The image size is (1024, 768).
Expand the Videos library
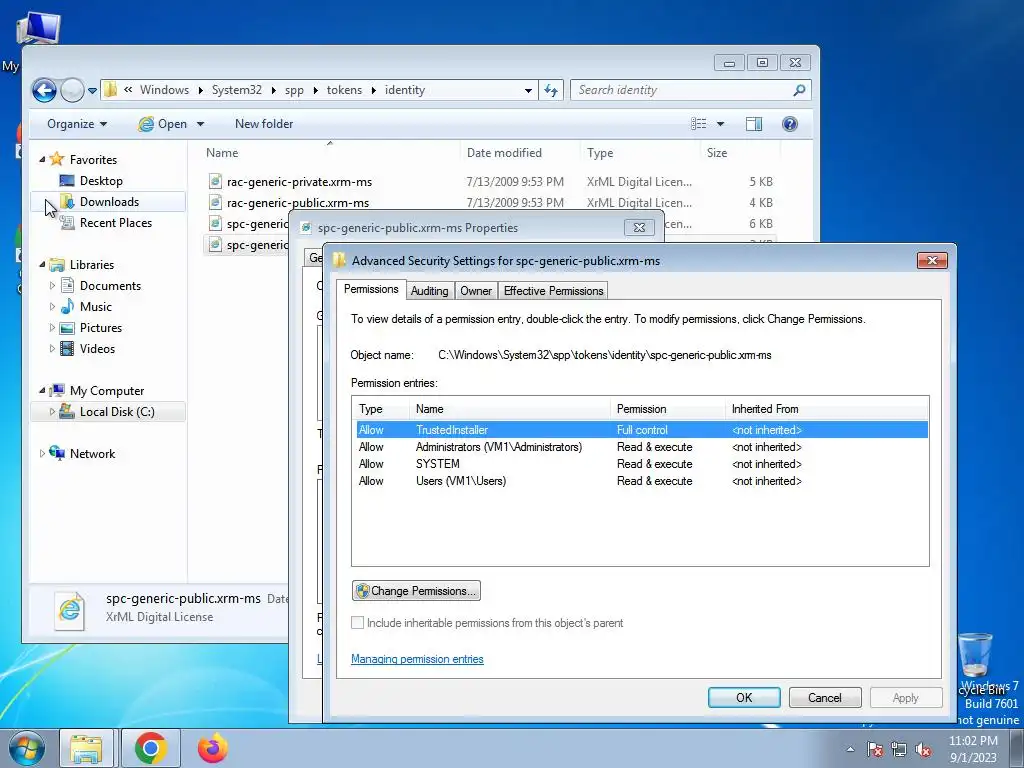52,349
